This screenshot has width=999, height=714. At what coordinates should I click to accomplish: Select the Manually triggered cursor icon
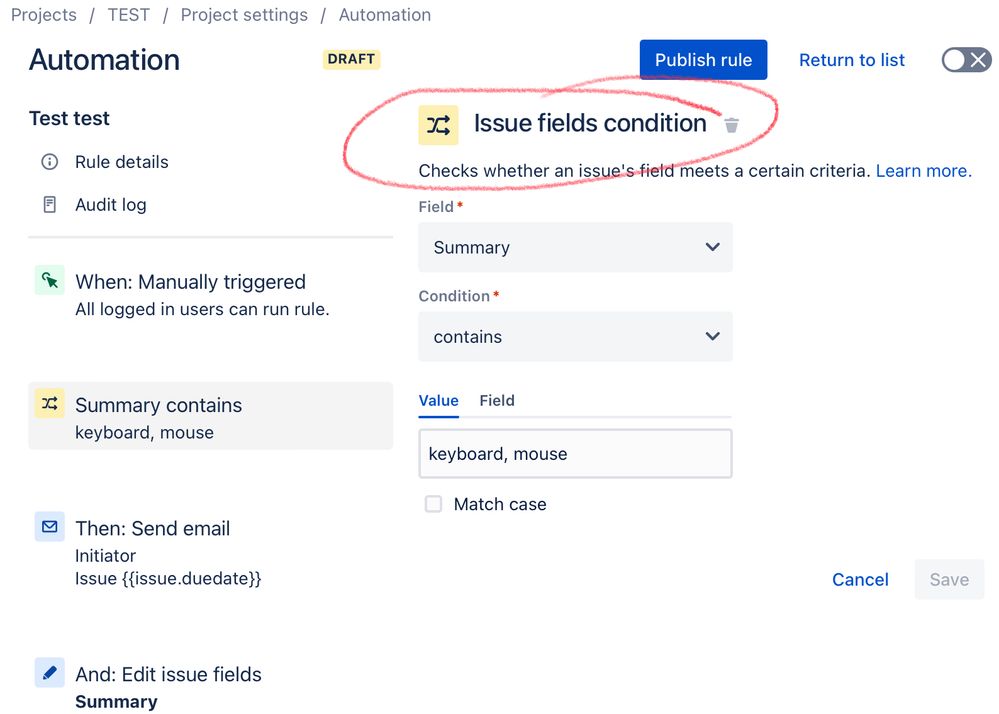click(50, 280)
